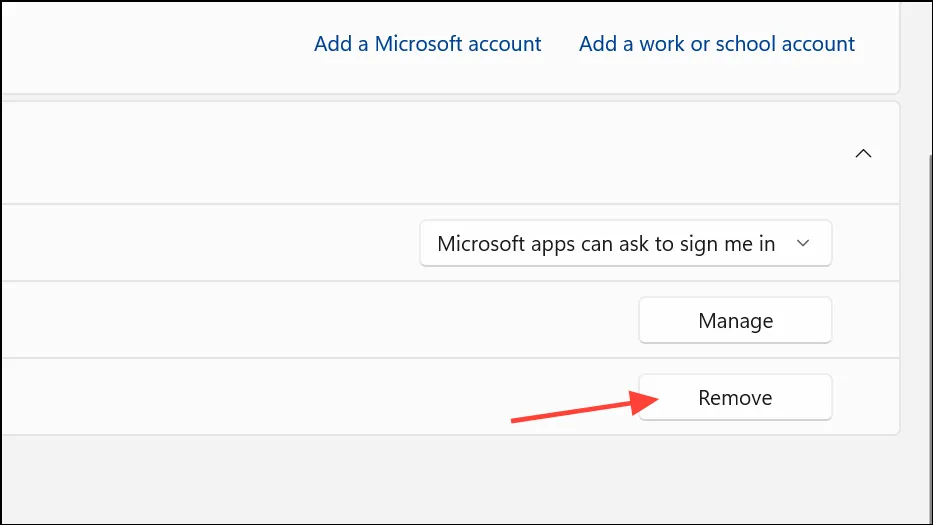Click the word 'Microsoft' in the Add account link
This screenshot has height=525, width=933.
(418, 43)
